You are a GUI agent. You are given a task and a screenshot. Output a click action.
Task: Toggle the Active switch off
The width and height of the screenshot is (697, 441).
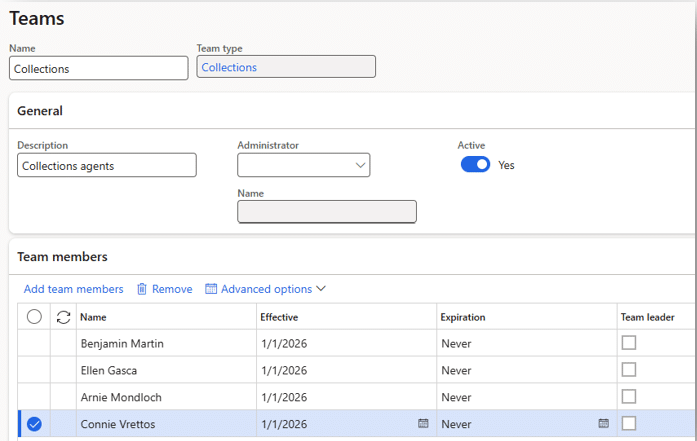point(475,165)
